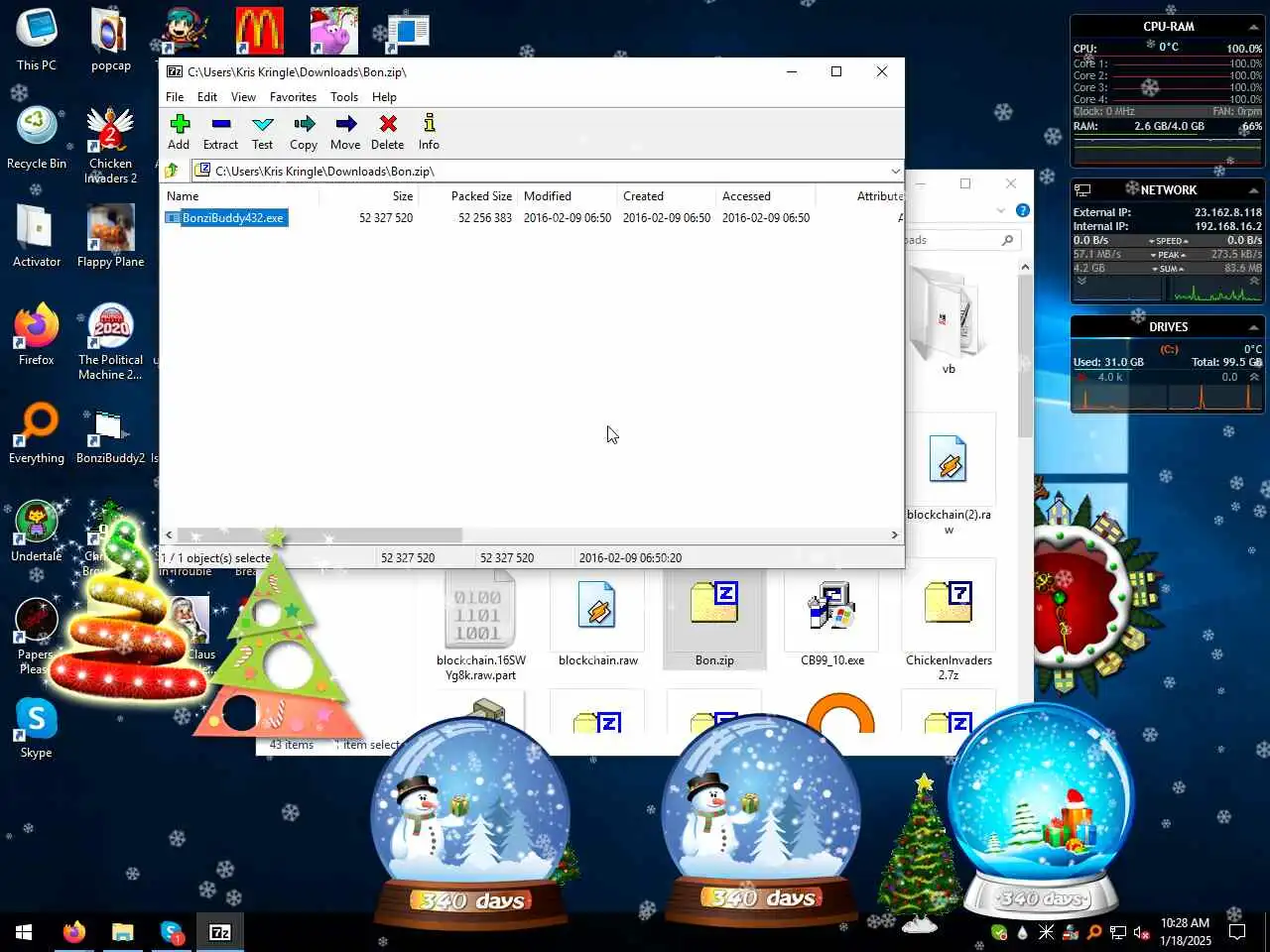This screenshot has width=1270, height=952.
Task: Select the Firefox desktop shortcut
Action: (x=37, y=335)
